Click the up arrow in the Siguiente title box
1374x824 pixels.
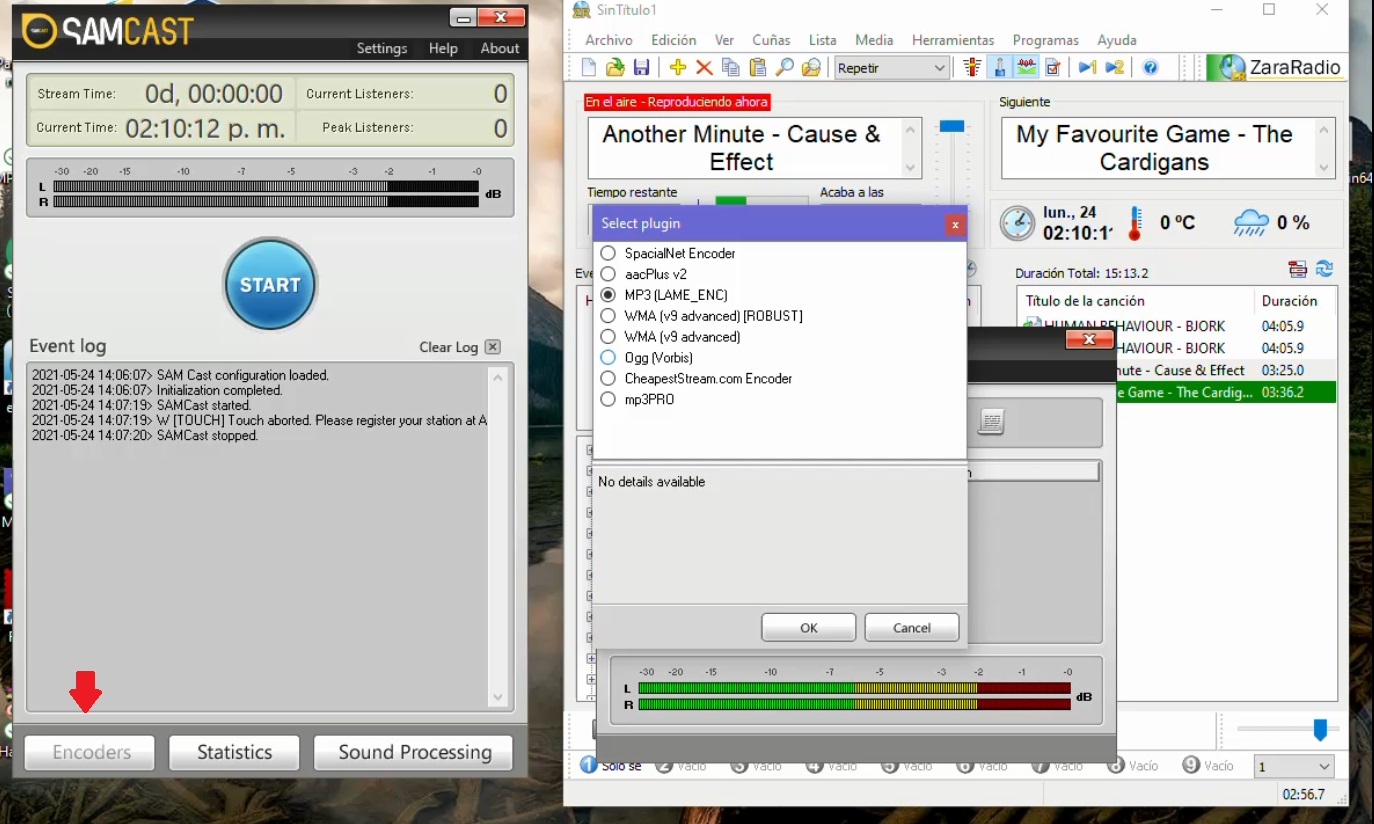(1325, 129)
